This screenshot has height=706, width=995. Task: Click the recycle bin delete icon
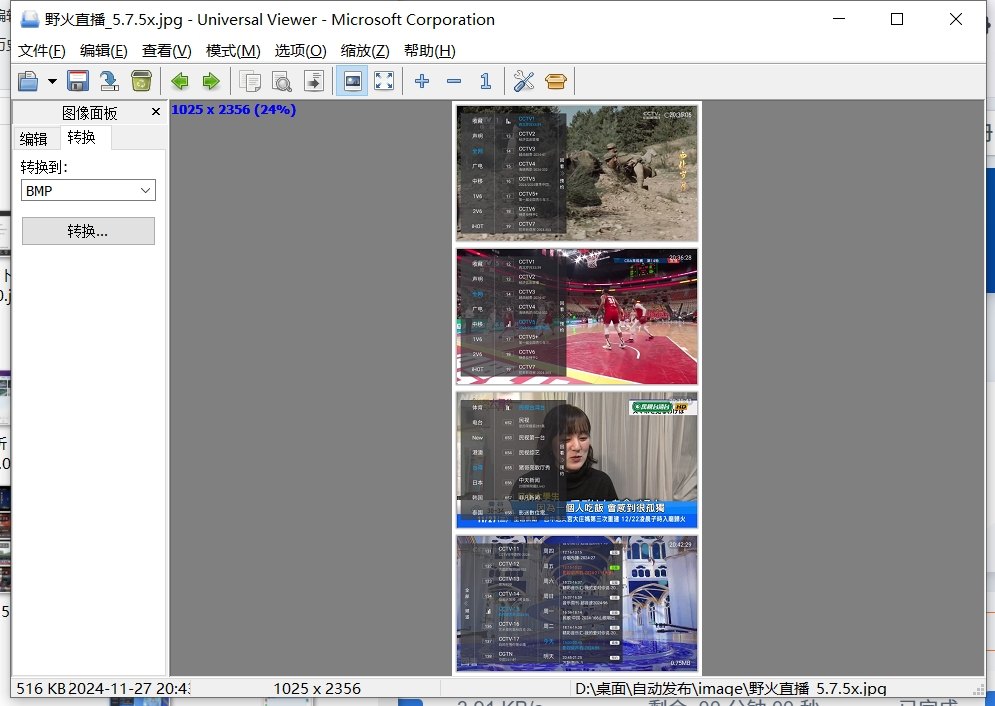141,81
